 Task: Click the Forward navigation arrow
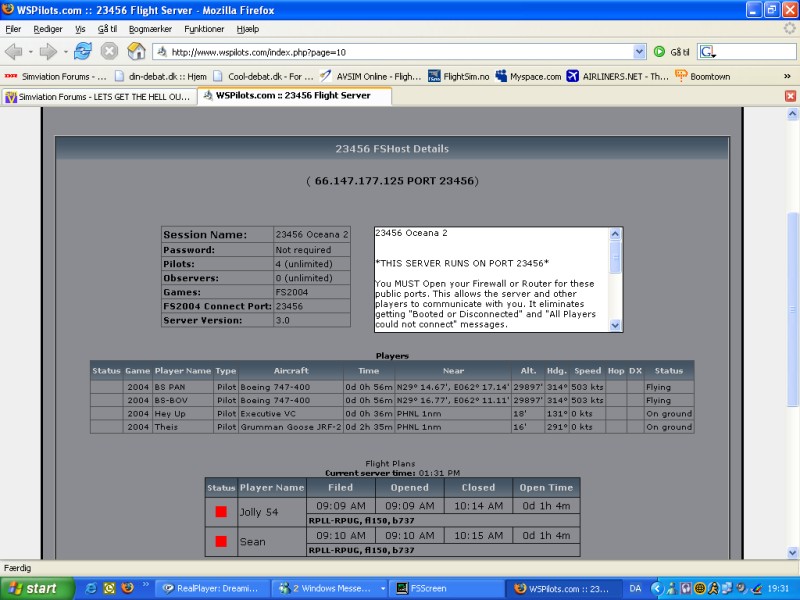tap(46, 51)
